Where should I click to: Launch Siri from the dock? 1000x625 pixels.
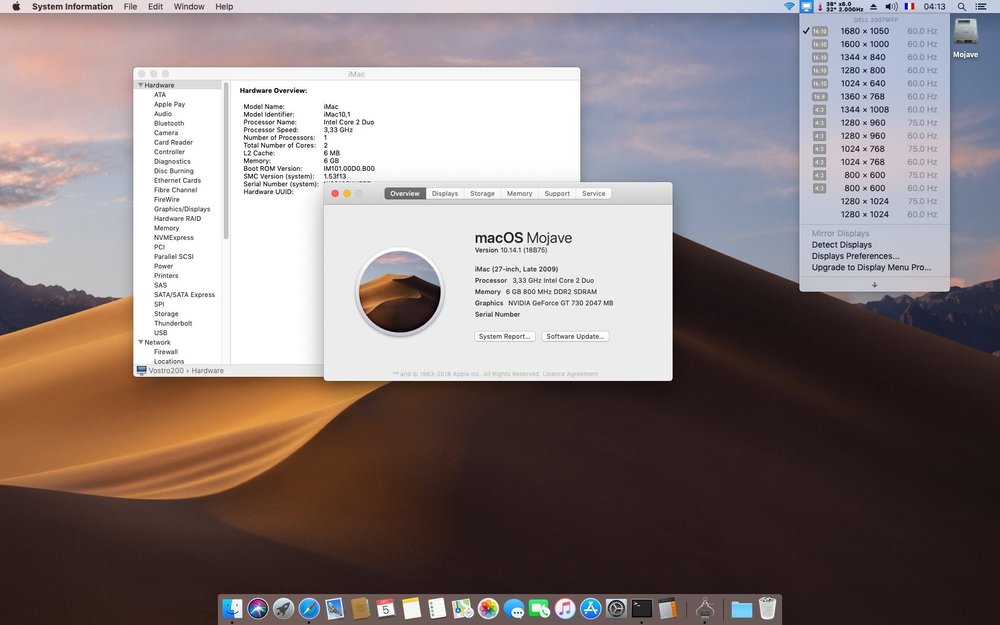pyautogui.click(x=258, y=608)
